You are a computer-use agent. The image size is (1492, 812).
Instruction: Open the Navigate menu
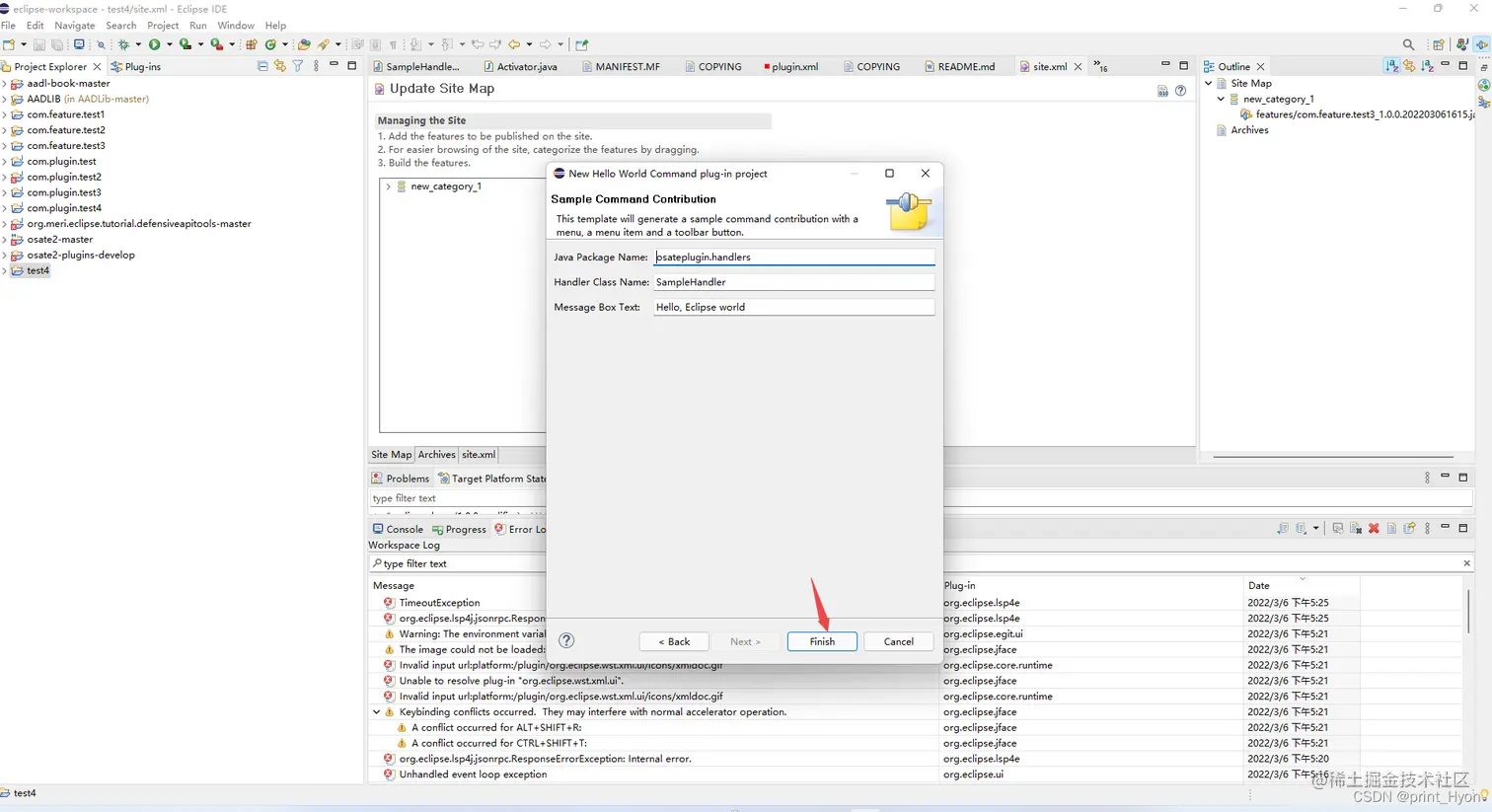point(75,26)
